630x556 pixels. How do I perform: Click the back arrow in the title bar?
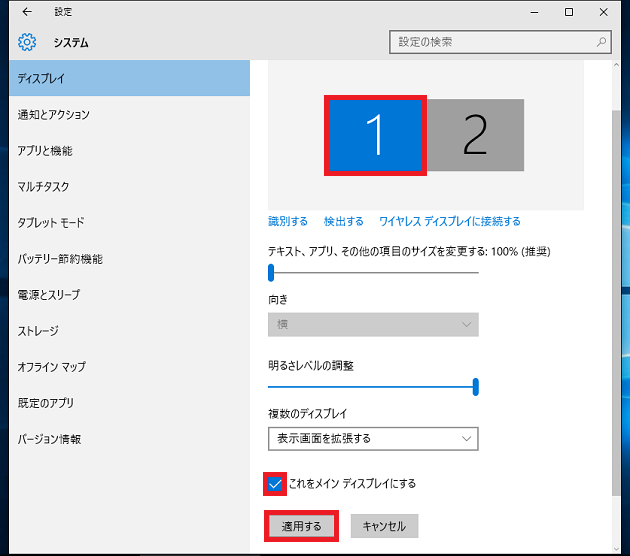(x=27, y=12)
